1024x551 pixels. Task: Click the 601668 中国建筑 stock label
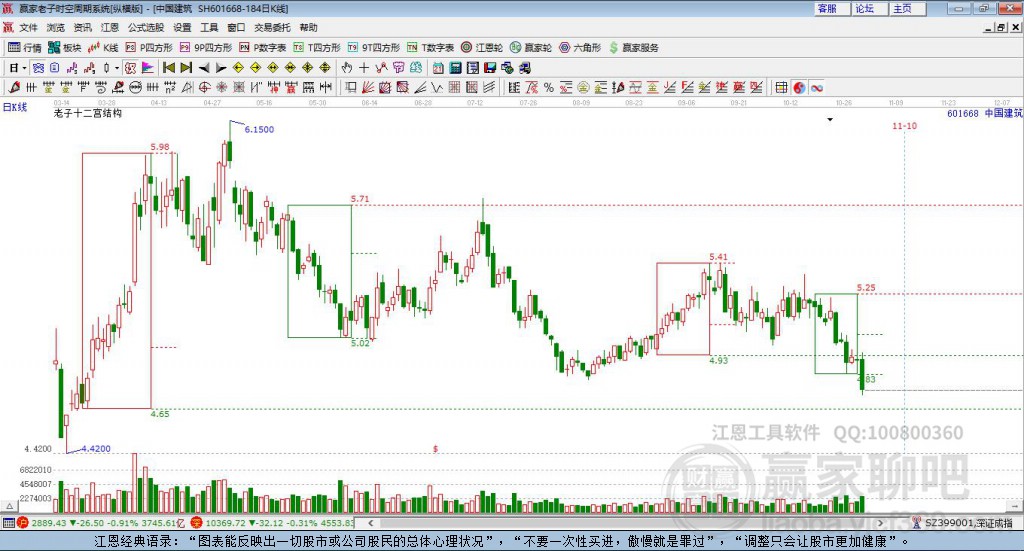tap(985, 114)
